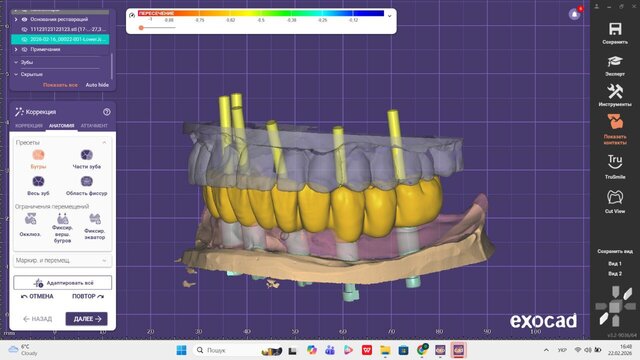Click the view orientation cube

tap(615, 306)
